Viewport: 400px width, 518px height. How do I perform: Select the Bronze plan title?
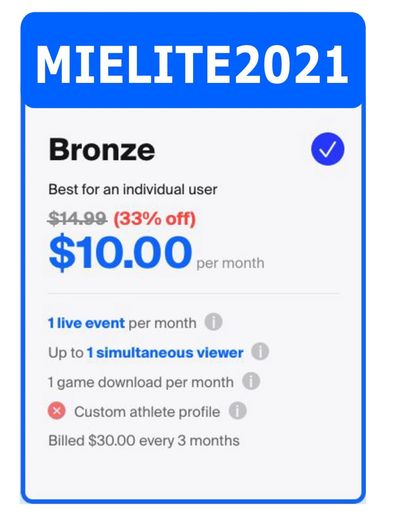(102, 150)
